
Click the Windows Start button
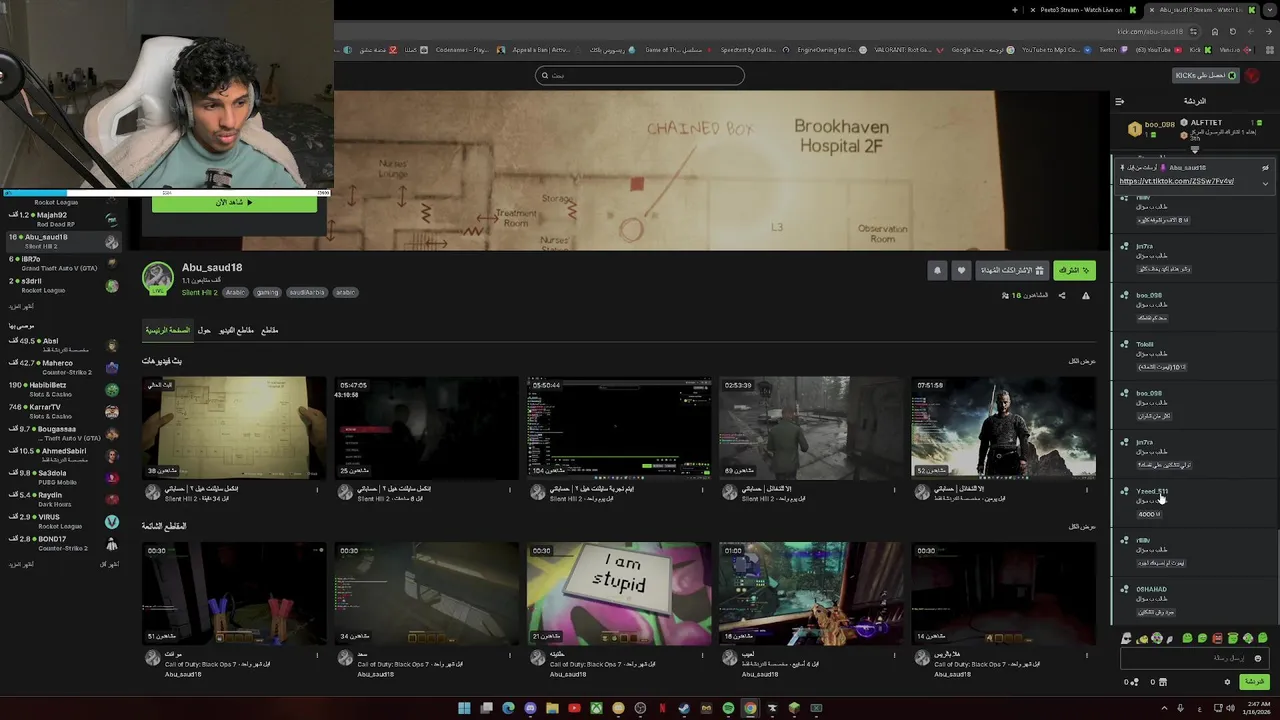click(464, 708)
